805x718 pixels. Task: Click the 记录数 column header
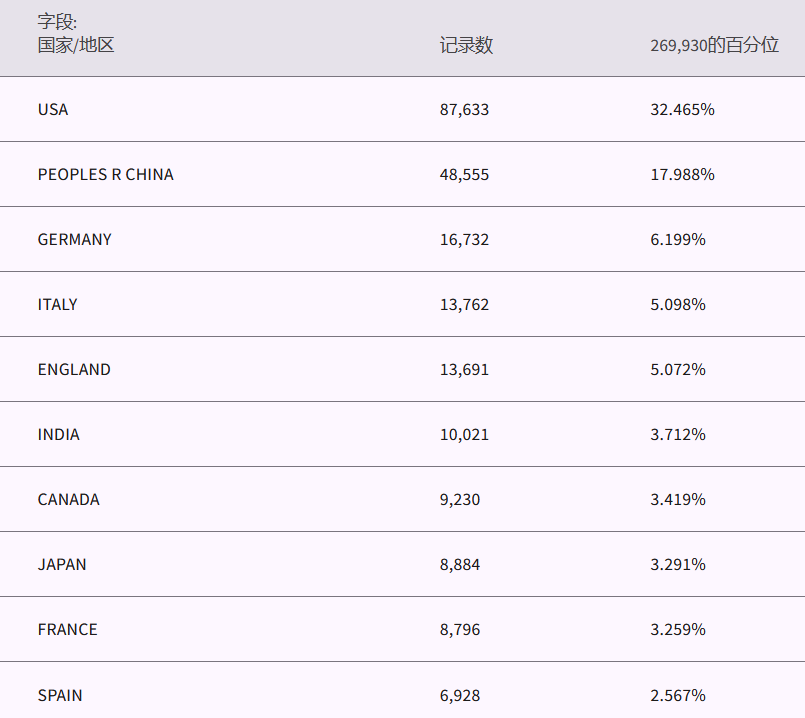coord(466,45)
